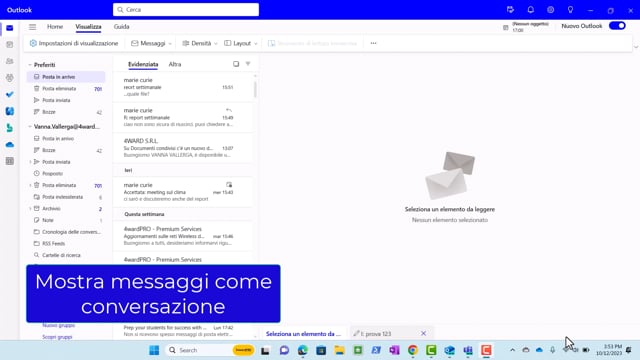Open marie curie's 15:49 replied email
The image size is (640, 360).
(183, 117)
